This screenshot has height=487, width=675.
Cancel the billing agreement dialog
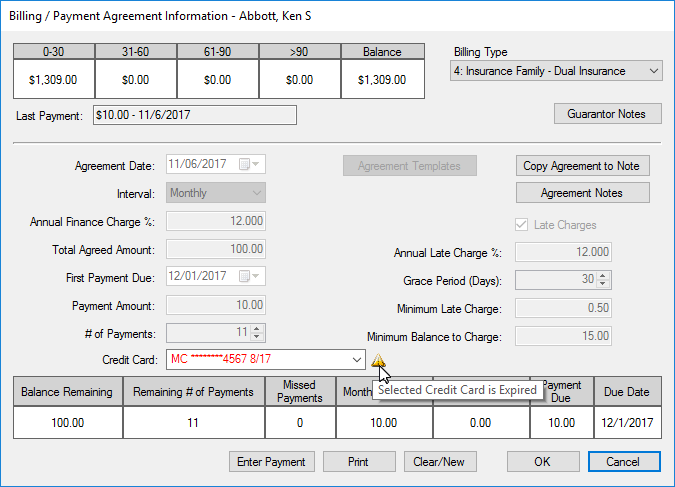point(623,462)
